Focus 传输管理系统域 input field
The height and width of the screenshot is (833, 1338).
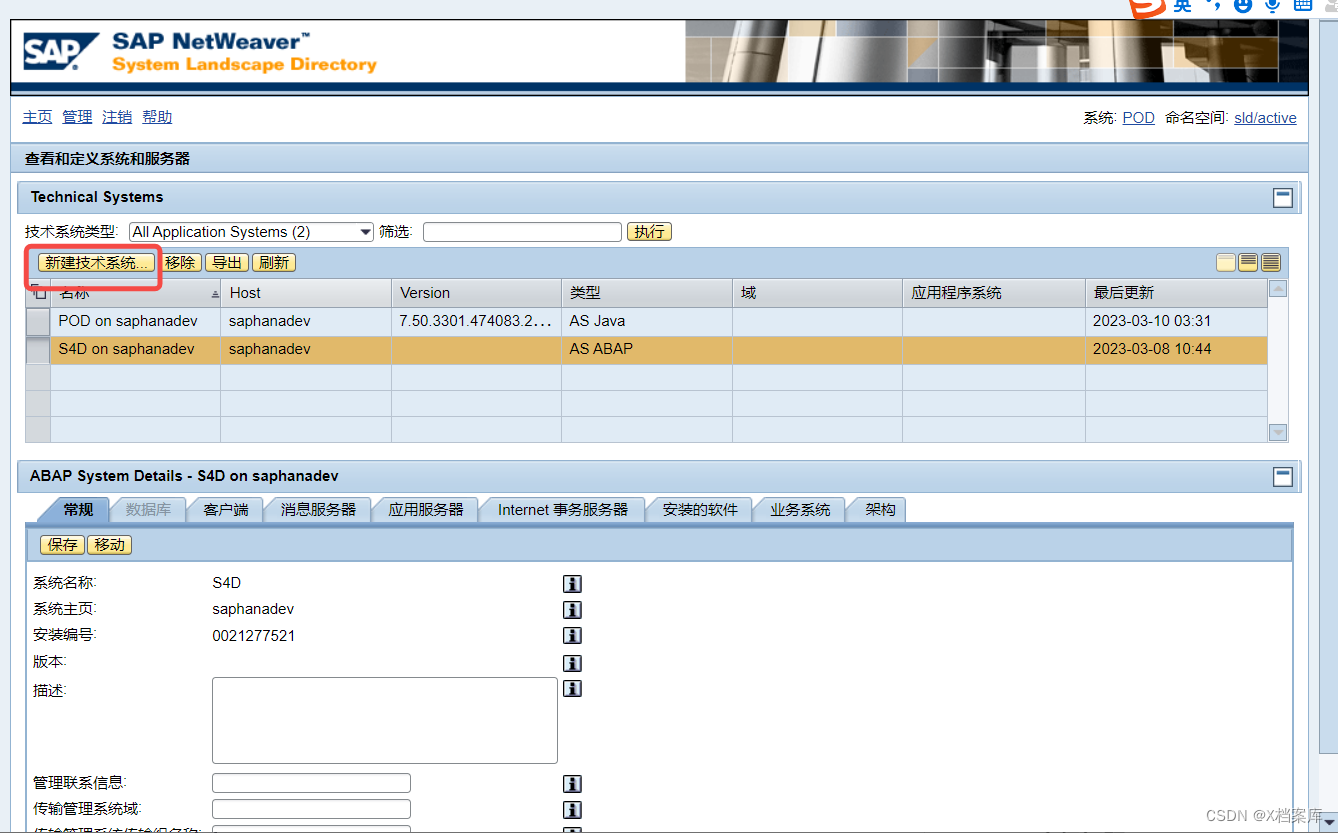[x=311, y=809]
